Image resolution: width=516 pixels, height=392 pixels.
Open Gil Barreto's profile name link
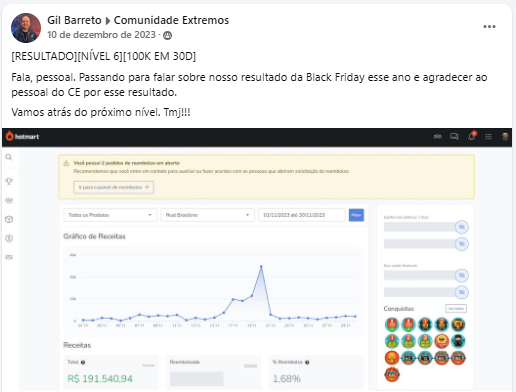click(74, 20)
